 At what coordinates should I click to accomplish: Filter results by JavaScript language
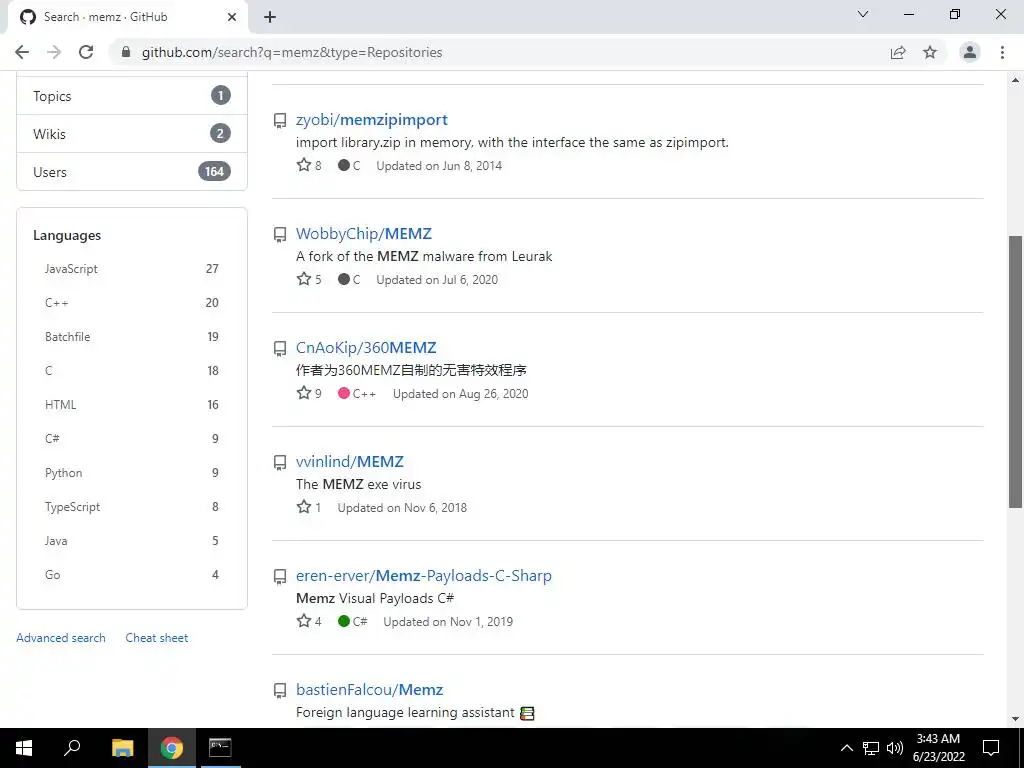(x=132, y=268)
